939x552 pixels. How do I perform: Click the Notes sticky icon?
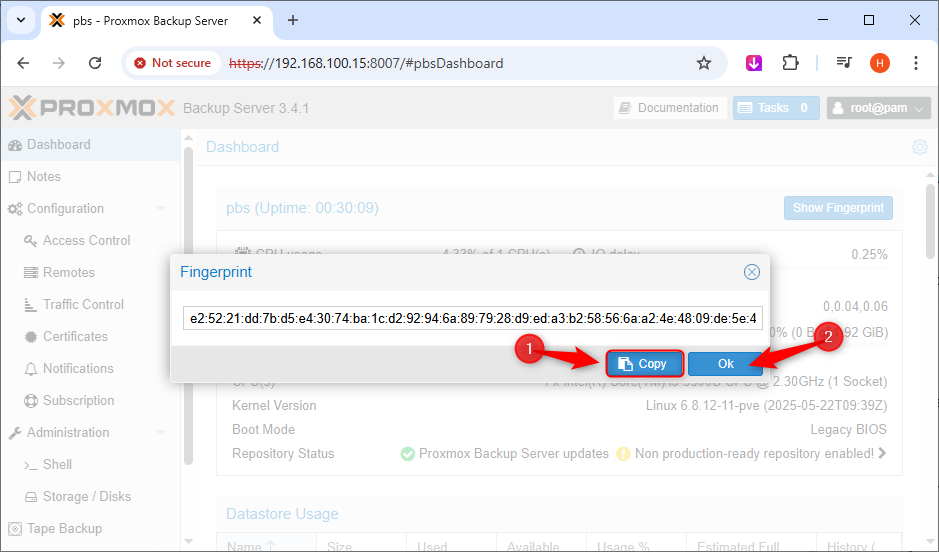pyautogui.click(x=15, y=177)
